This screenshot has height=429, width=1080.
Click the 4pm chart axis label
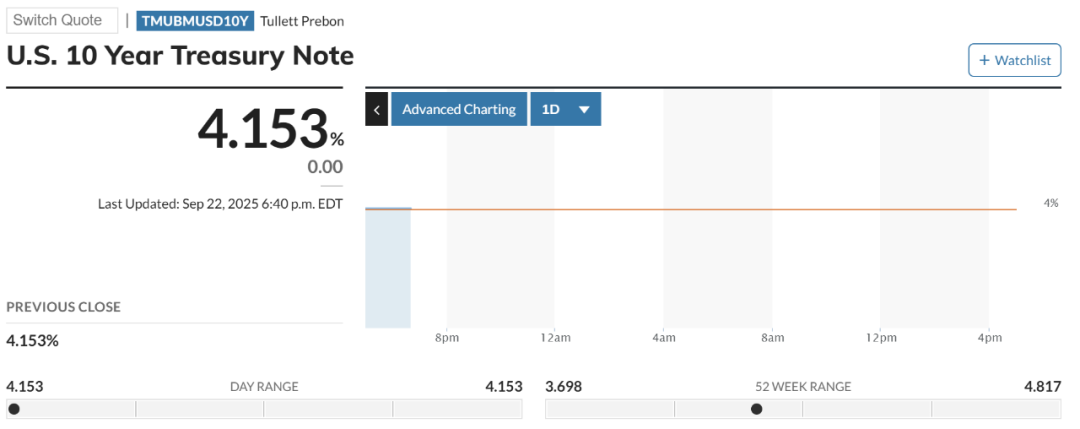pos(989,338)
